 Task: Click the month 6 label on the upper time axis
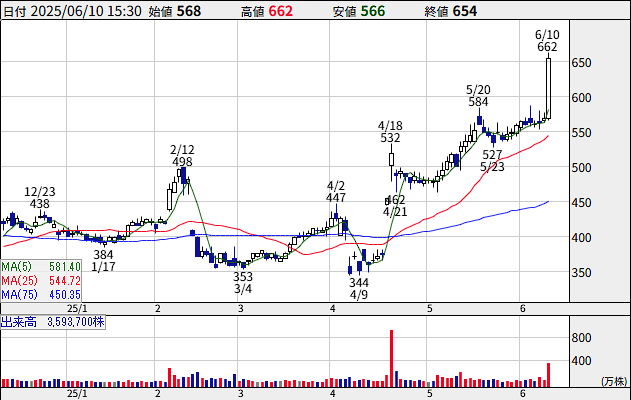[523, 309]
